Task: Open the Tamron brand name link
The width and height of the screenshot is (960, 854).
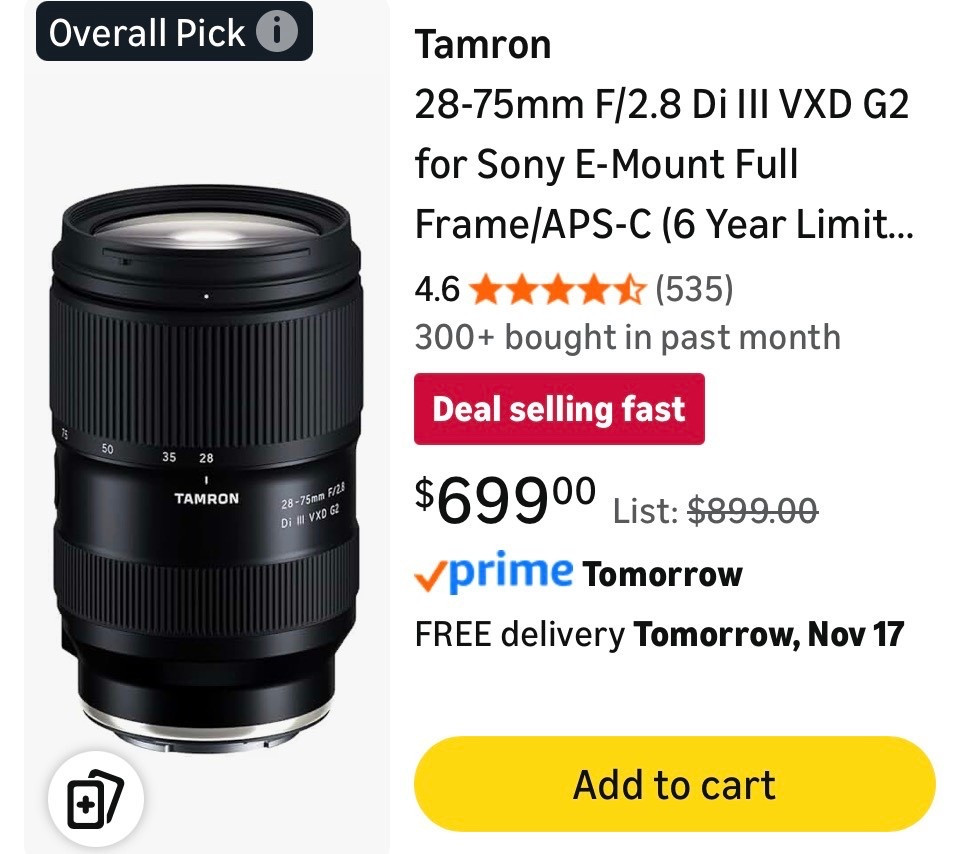Action: [x=482, y=44]
